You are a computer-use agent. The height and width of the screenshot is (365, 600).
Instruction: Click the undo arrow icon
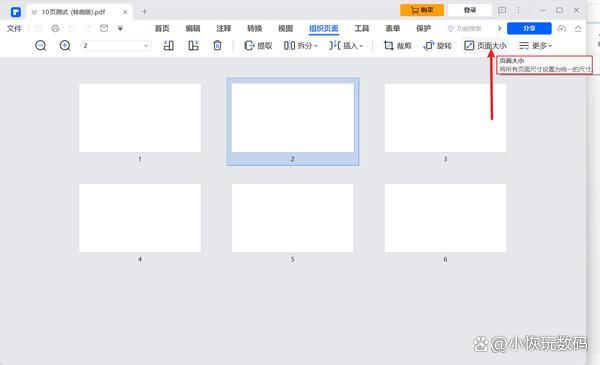click(72, 28)
